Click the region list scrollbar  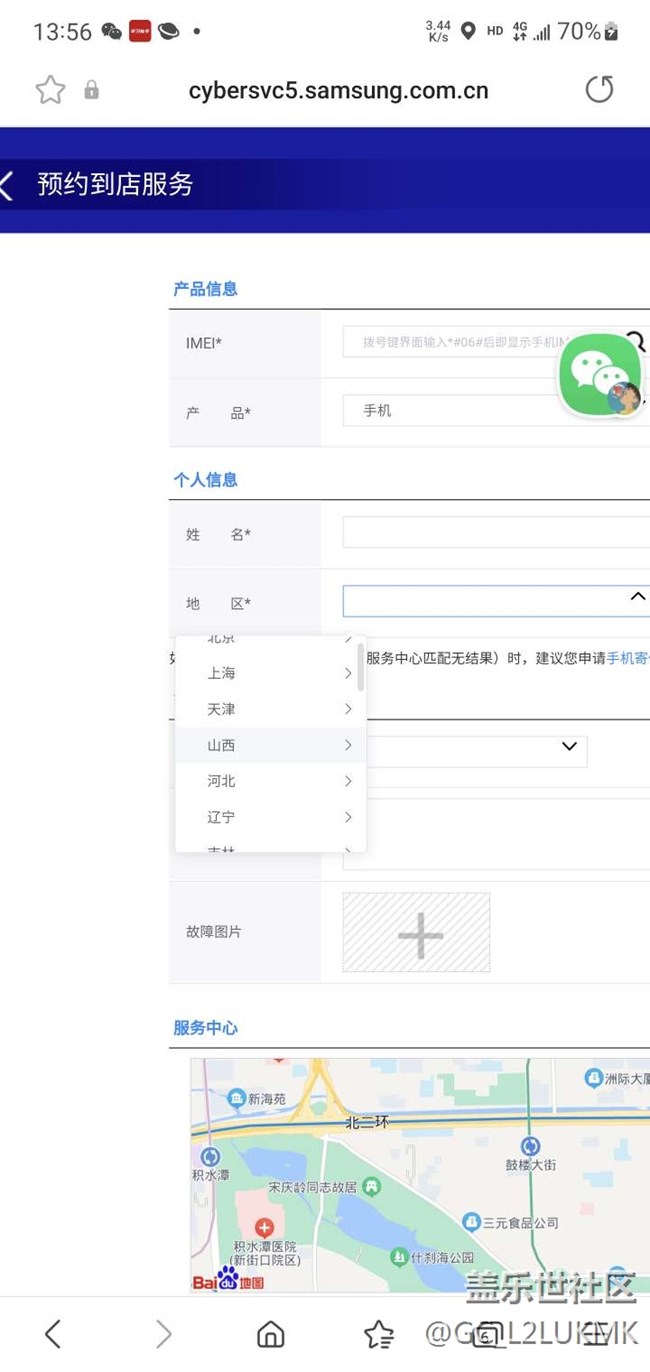click(x=360, y=667)
